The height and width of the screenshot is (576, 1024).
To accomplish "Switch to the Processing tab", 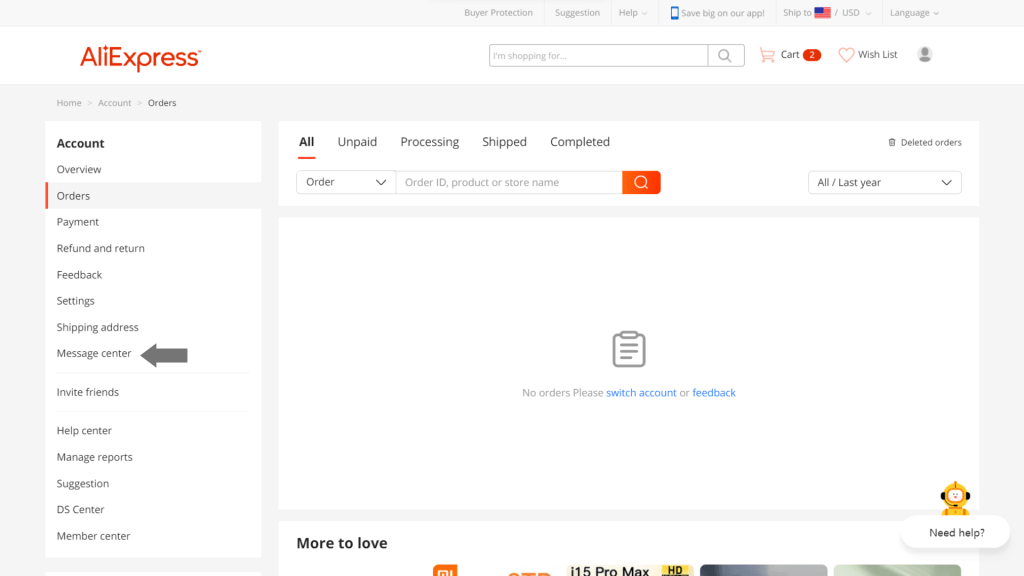I will pos(430,142).
